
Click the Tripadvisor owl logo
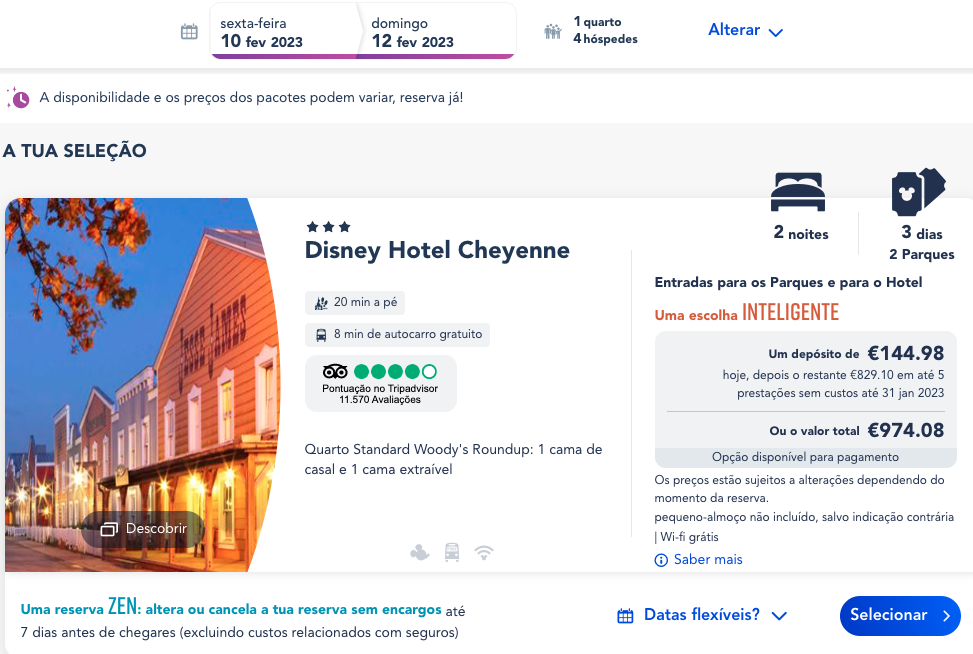[x=335, y=372]
